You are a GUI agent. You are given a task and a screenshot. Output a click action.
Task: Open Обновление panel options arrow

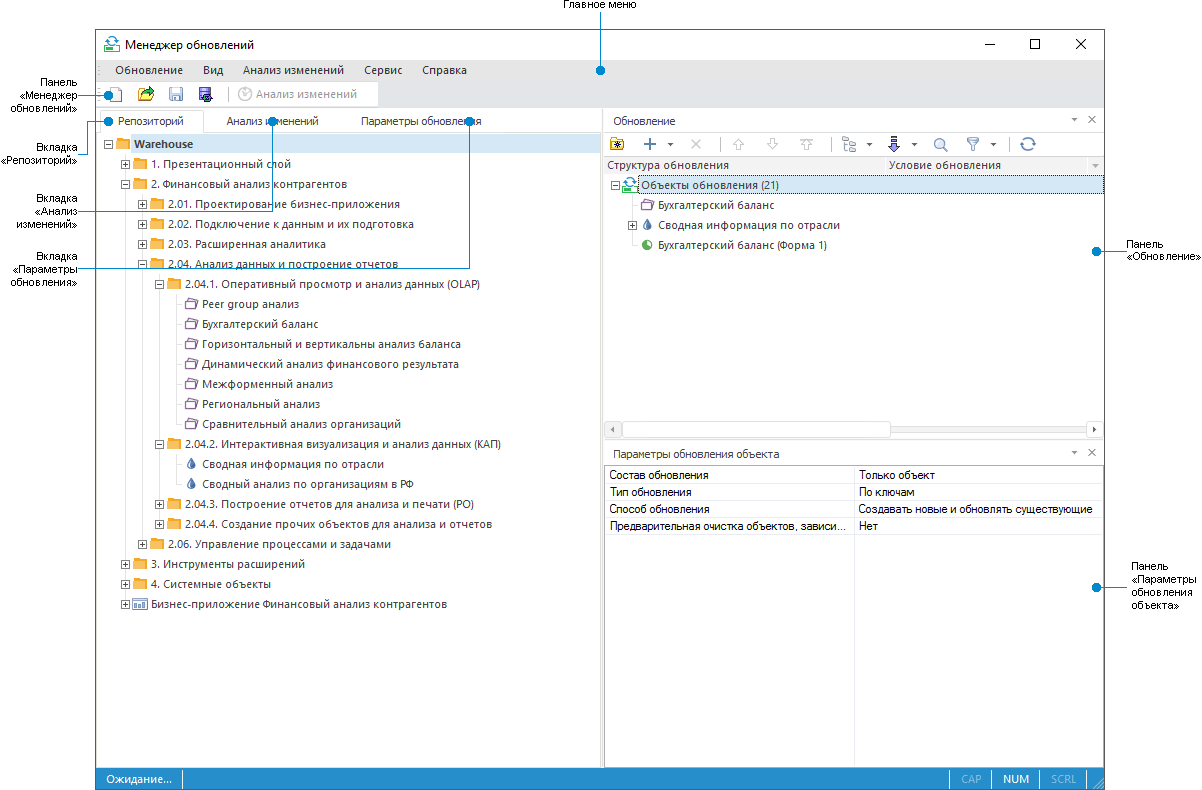point(1074,120)
